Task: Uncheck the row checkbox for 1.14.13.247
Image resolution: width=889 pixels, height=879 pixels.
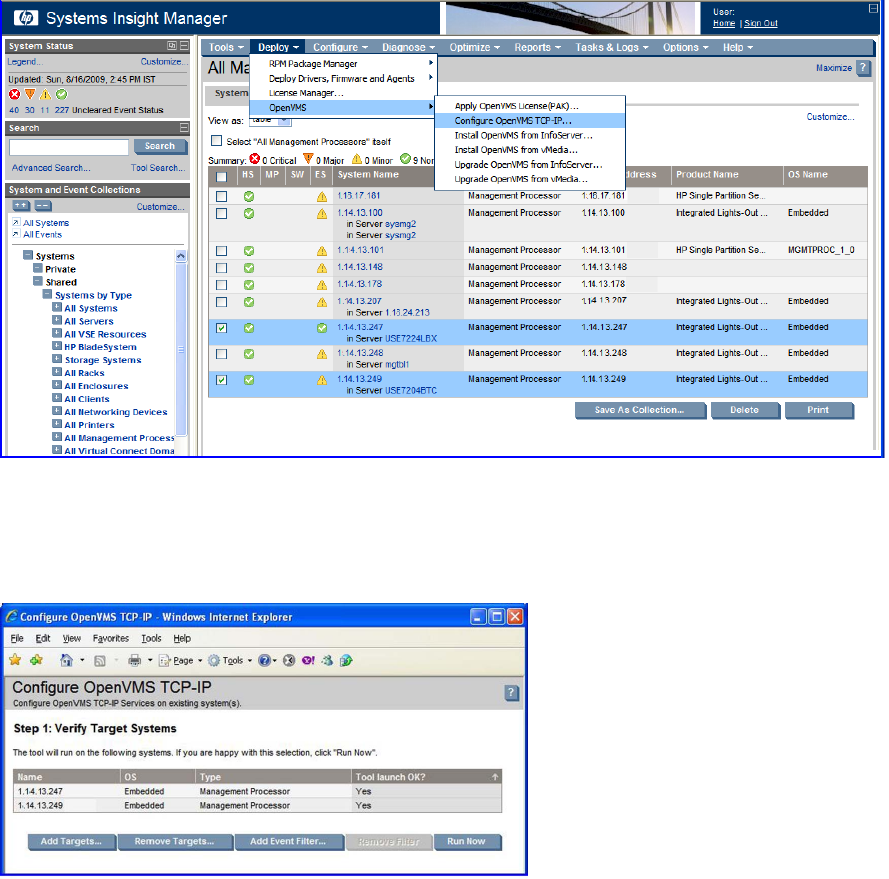Action: pos(222,328)
